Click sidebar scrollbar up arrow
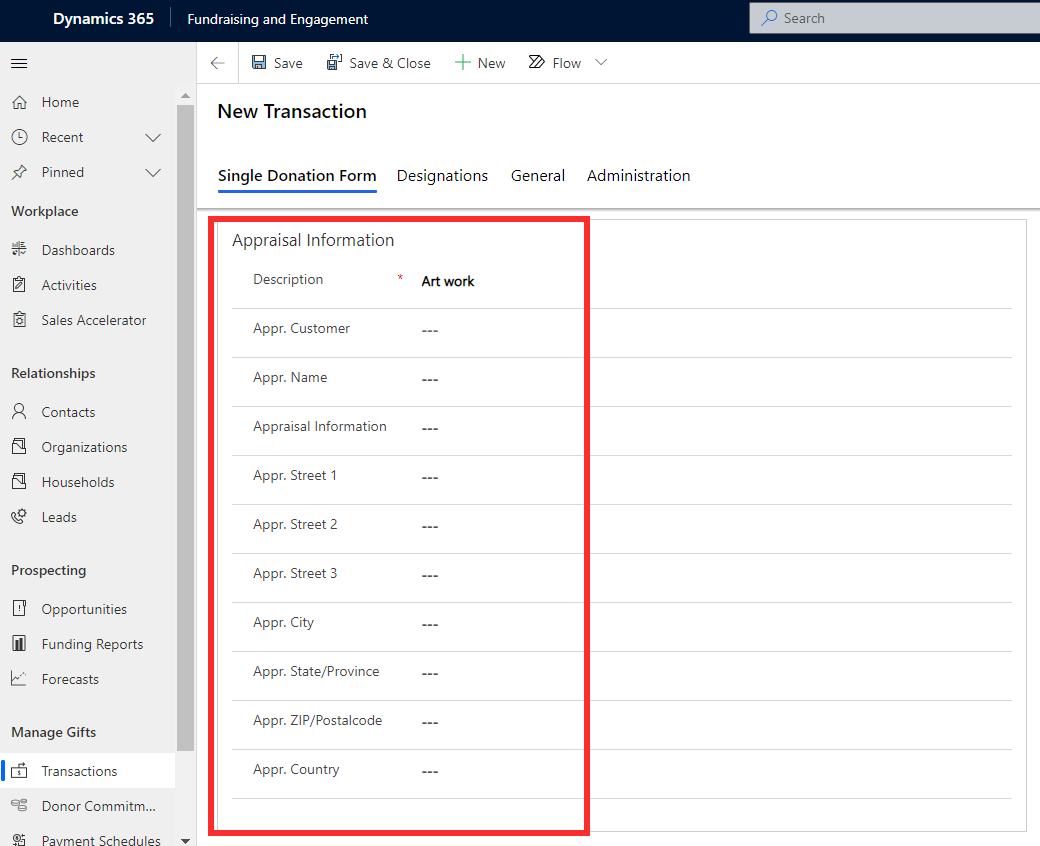Viewport: 1040px width, 846px height. pyautogui.click(x=185, y=96)
